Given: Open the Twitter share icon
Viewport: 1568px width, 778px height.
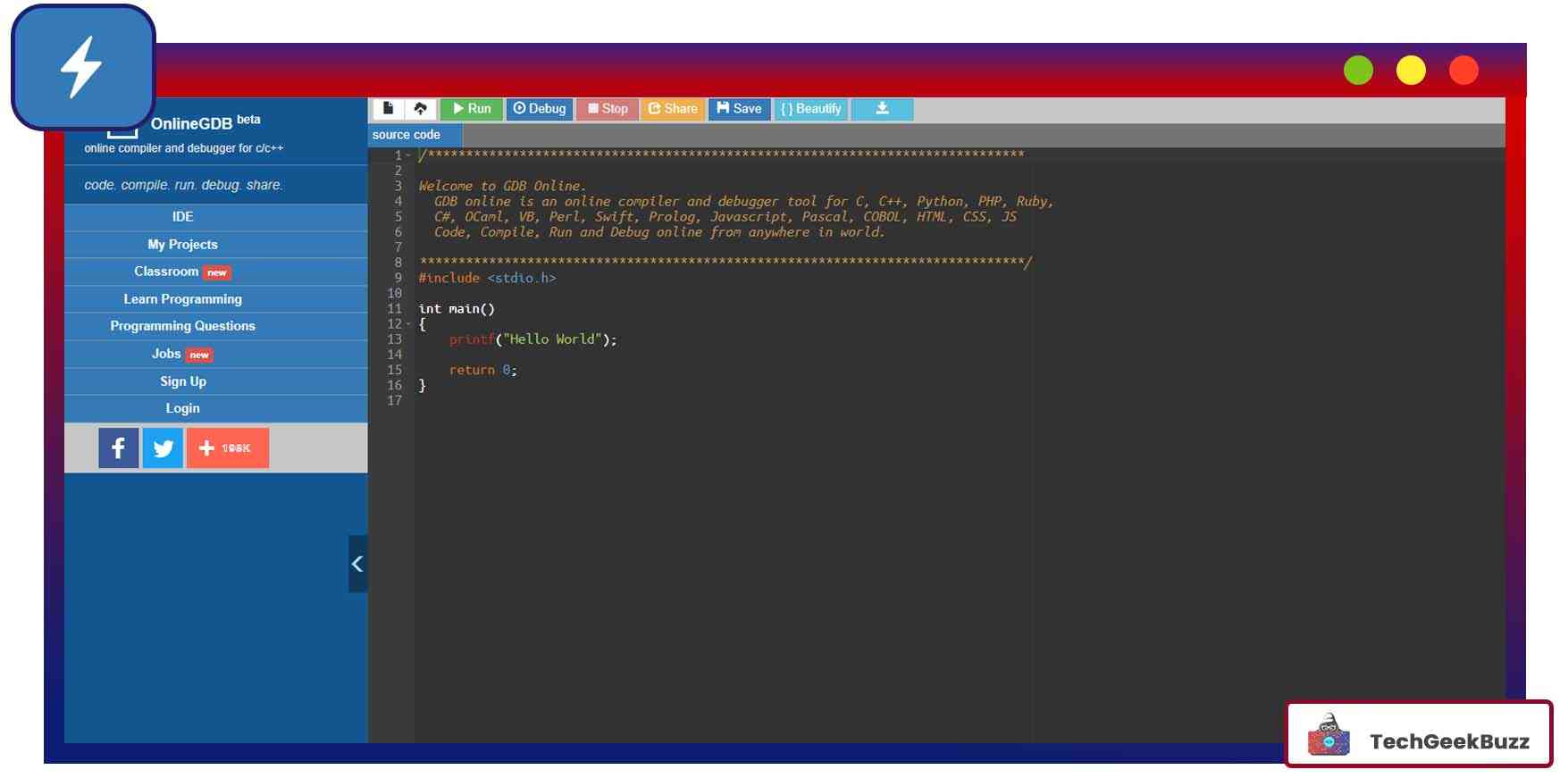Looking at the screenshot, I should 163,448.
